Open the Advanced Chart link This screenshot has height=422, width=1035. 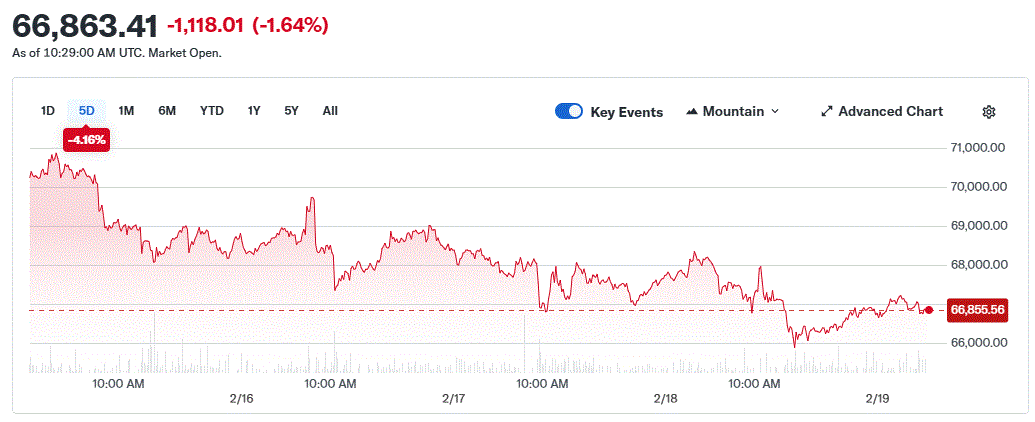[889, 112]
